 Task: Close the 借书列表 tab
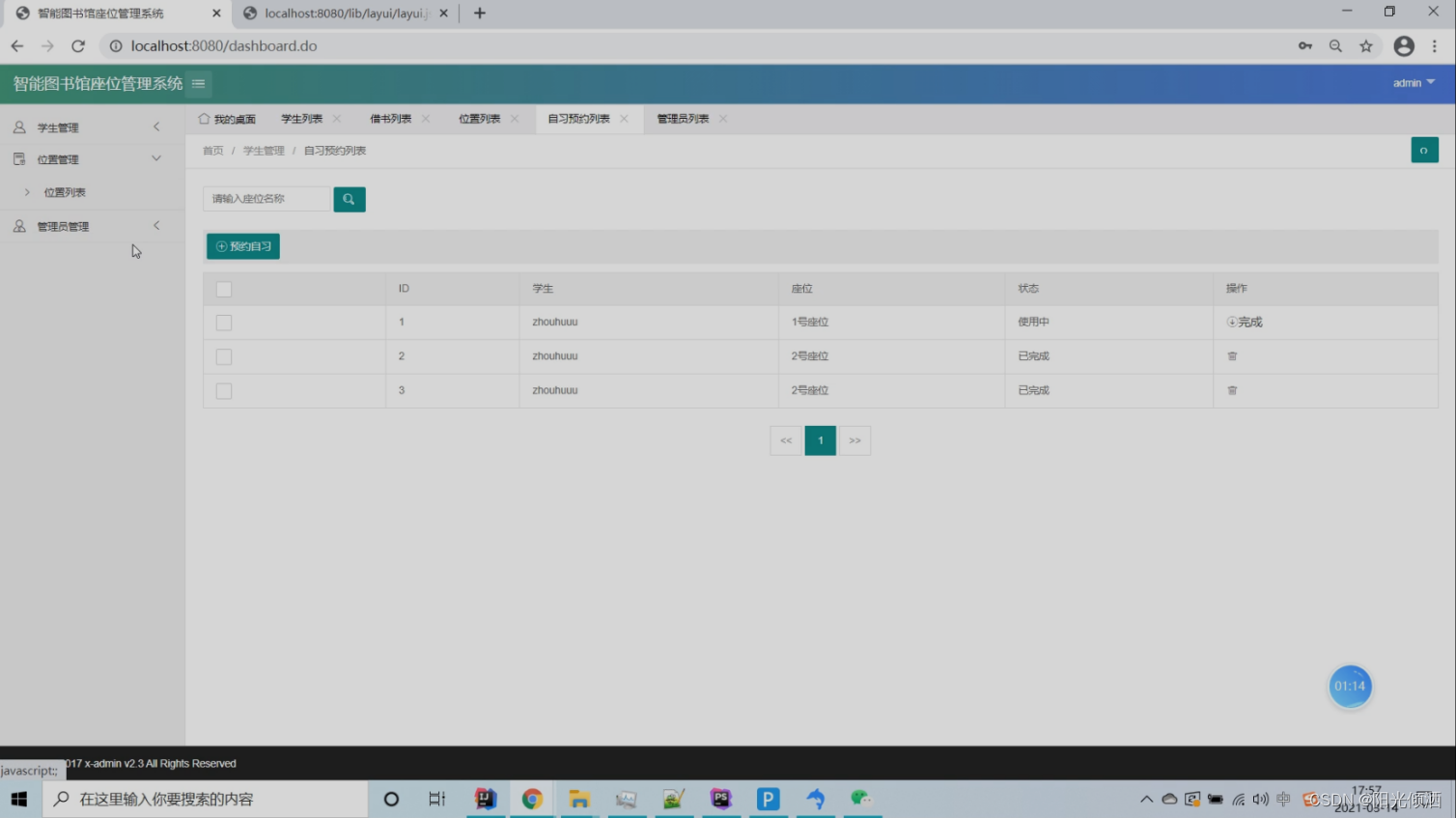[x=426, y=119]
